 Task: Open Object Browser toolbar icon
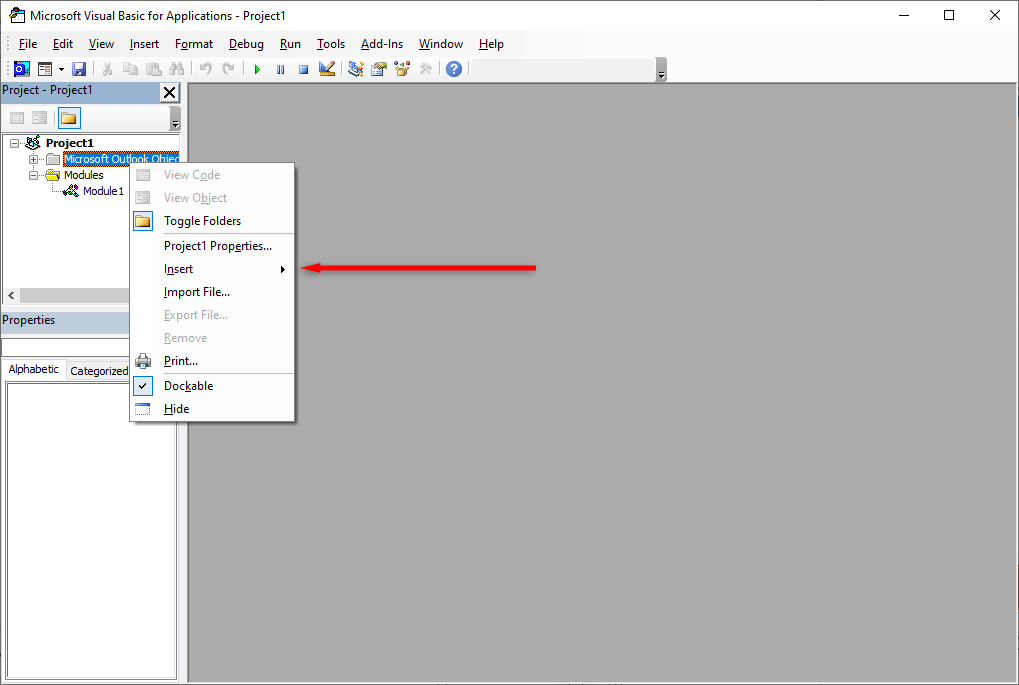click(402, 69)
